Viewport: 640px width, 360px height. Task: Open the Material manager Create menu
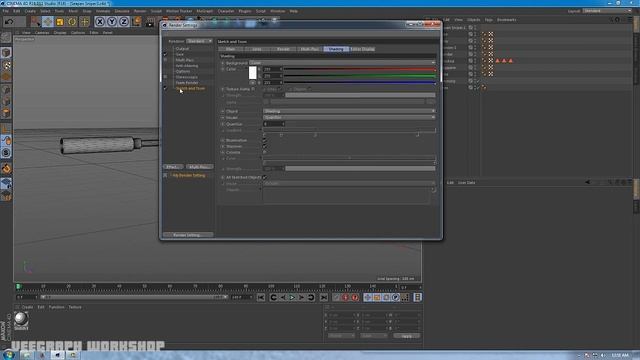coord(27,307)
